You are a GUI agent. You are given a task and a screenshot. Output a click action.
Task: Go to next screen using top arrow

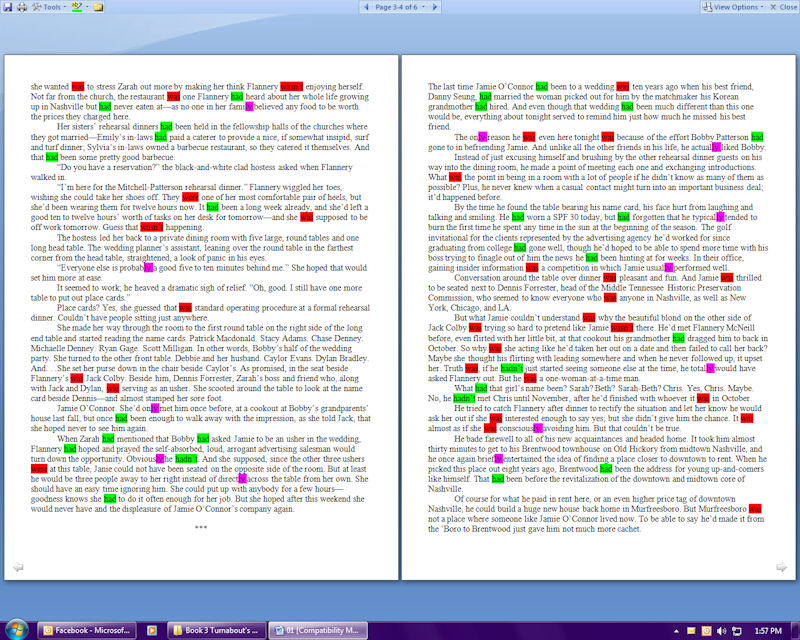click(436, 7)
